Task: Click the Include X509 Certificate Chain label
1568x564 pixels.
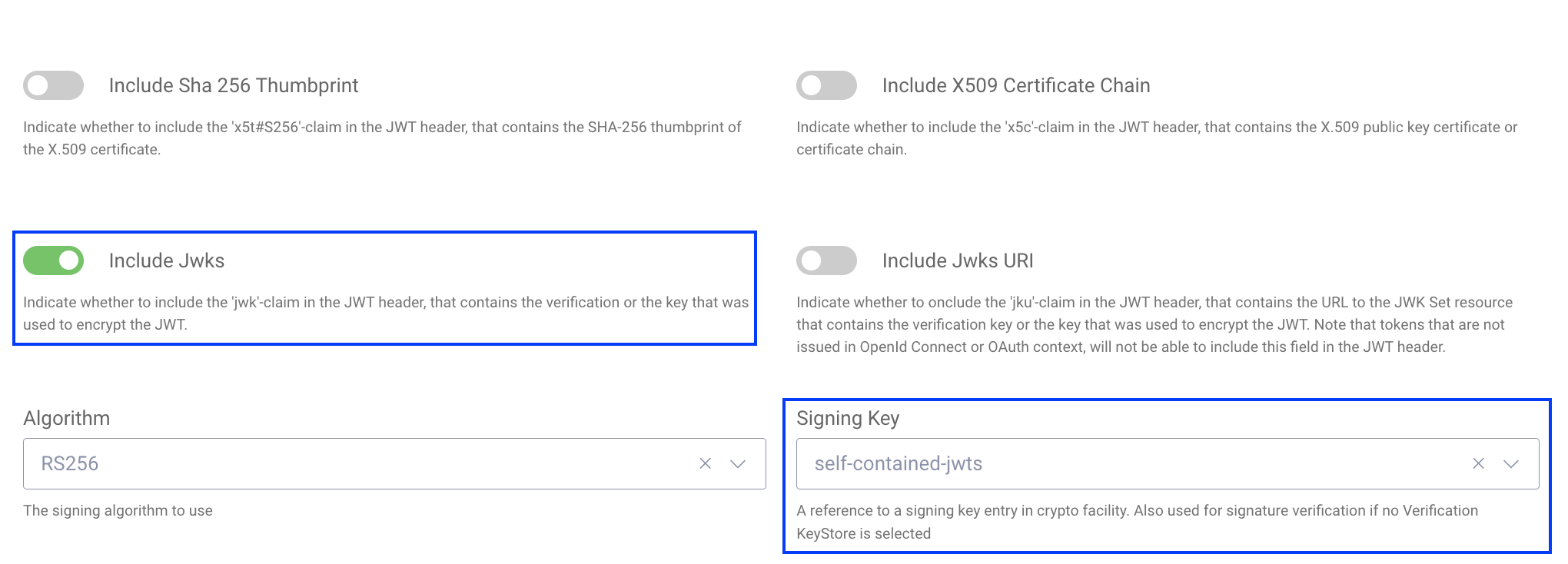Action: (x=1016, y=85)
